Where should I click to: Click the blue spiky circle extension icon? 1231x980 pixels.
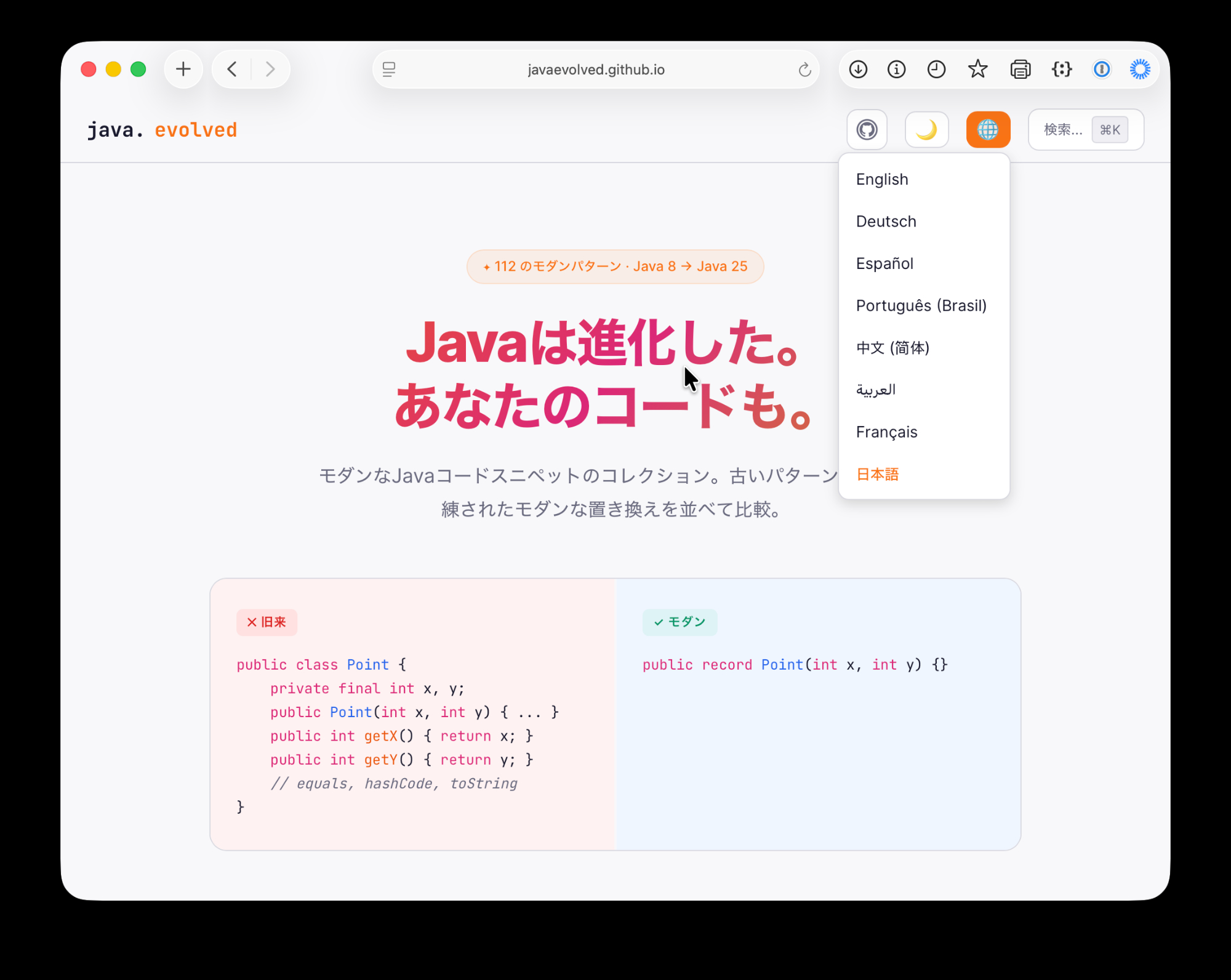1140,70
